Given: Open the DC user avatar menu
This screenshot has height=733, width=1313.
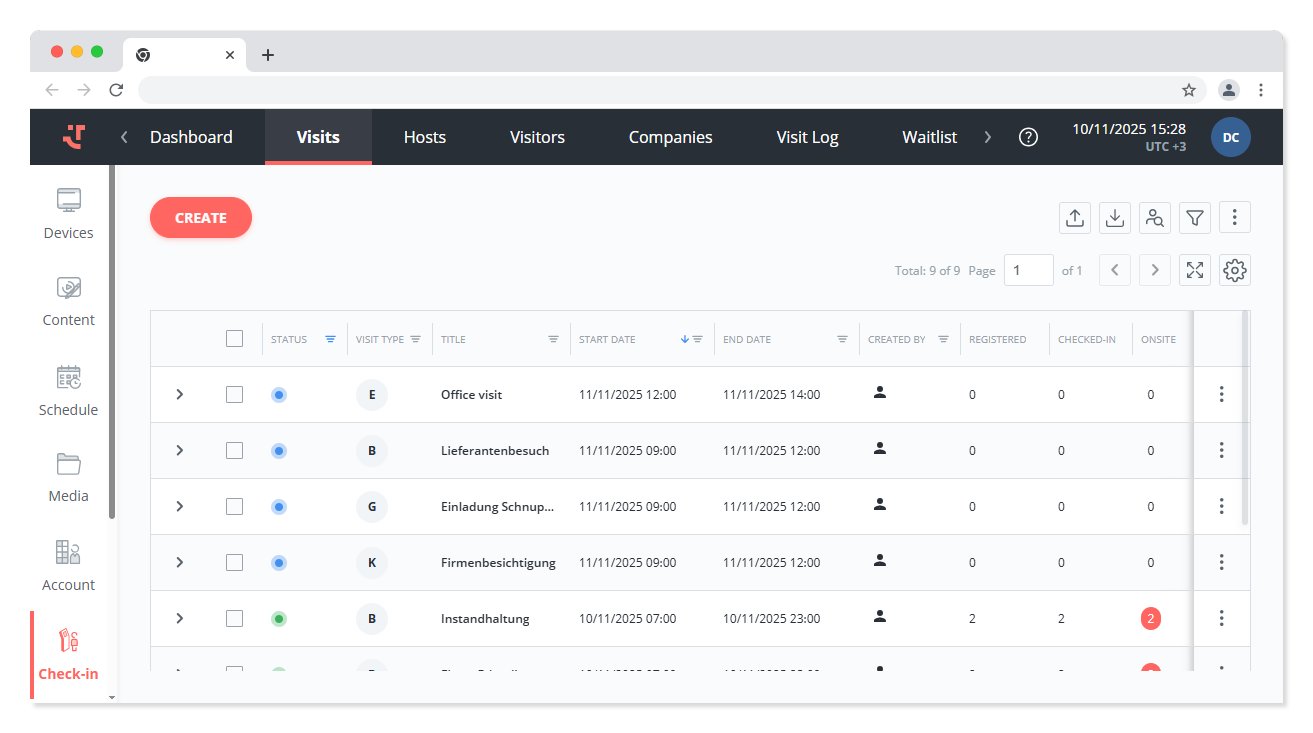Looking at the screenshot, I should [x=1230, y=137].
